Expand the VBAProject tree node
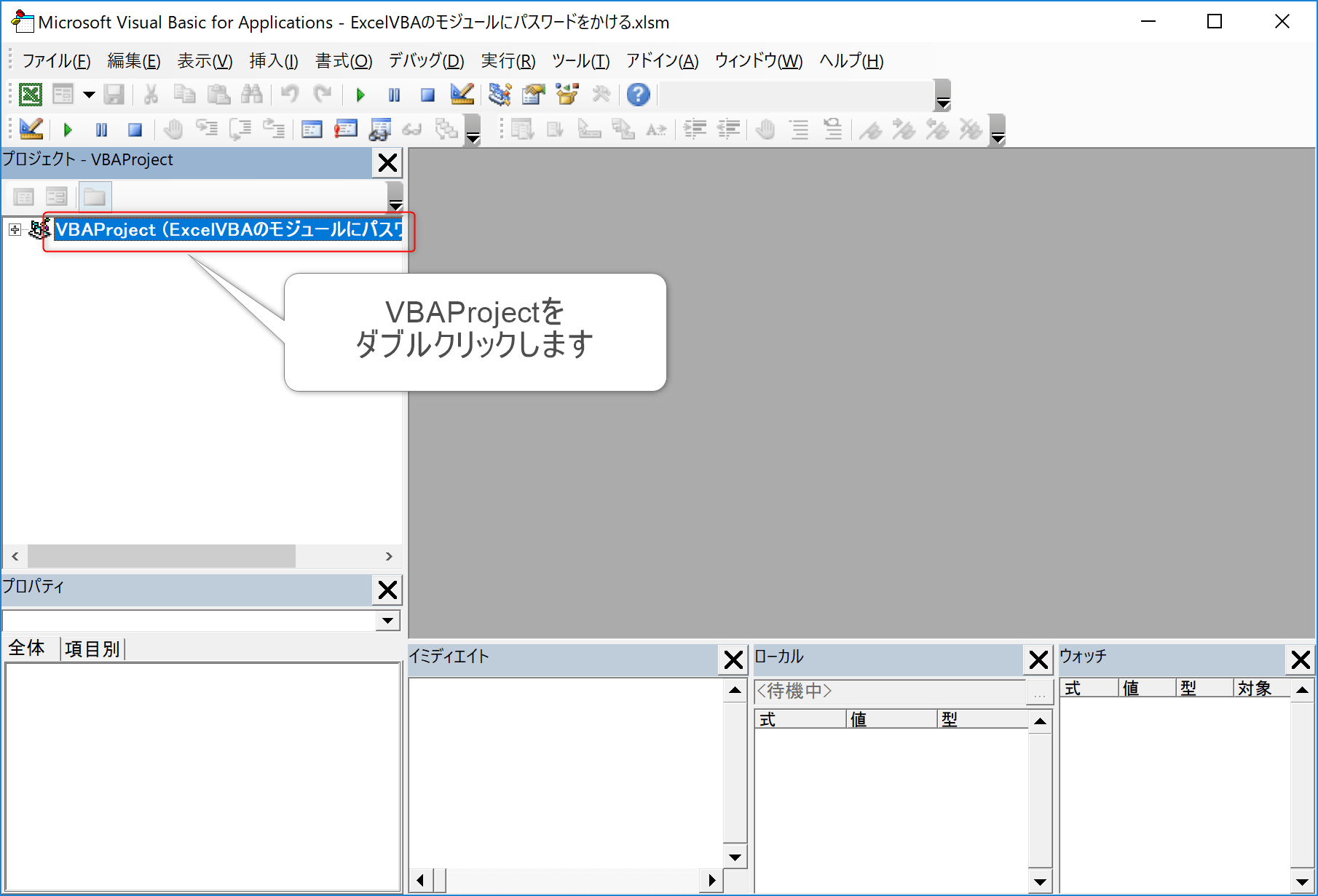Viewport: 1318px width, 896px height. pos(15,230)
